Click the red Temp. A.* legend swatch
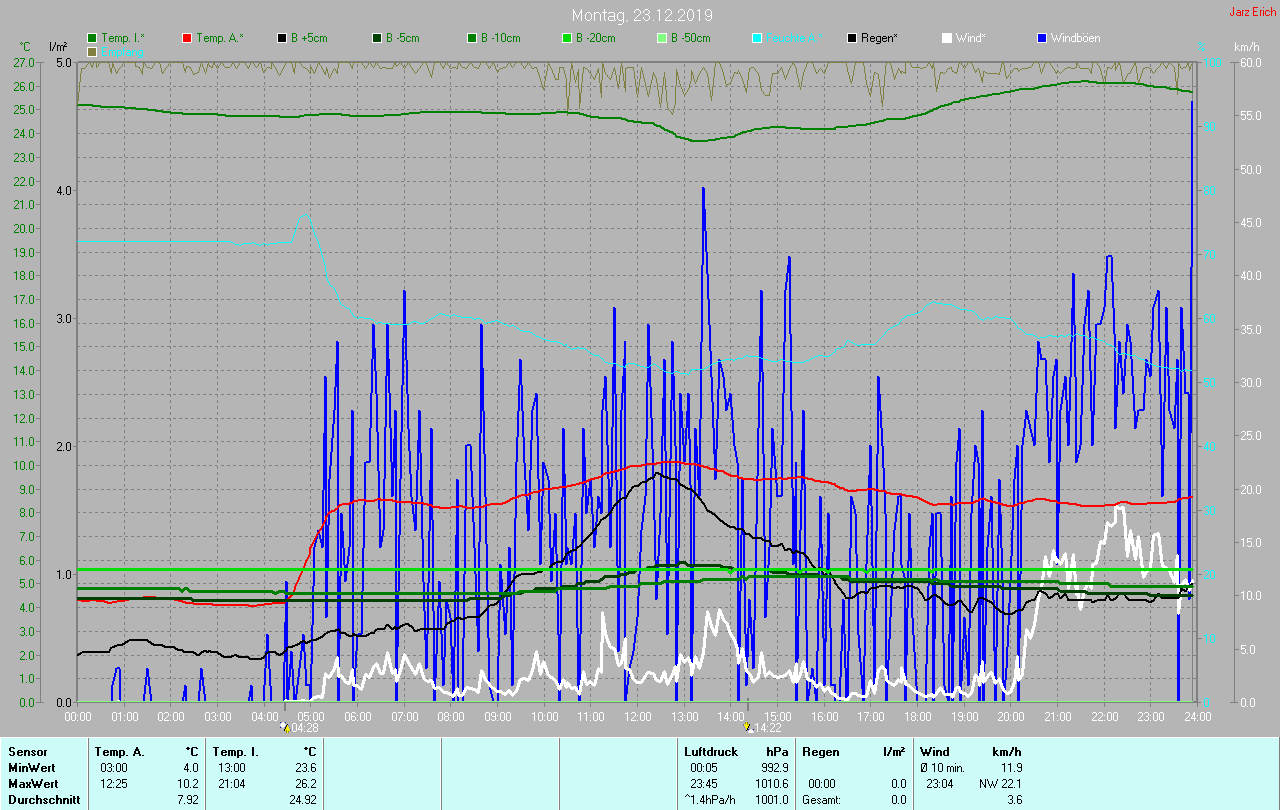The height and width of the screenshot is (810, 1280). pos(188,38)
